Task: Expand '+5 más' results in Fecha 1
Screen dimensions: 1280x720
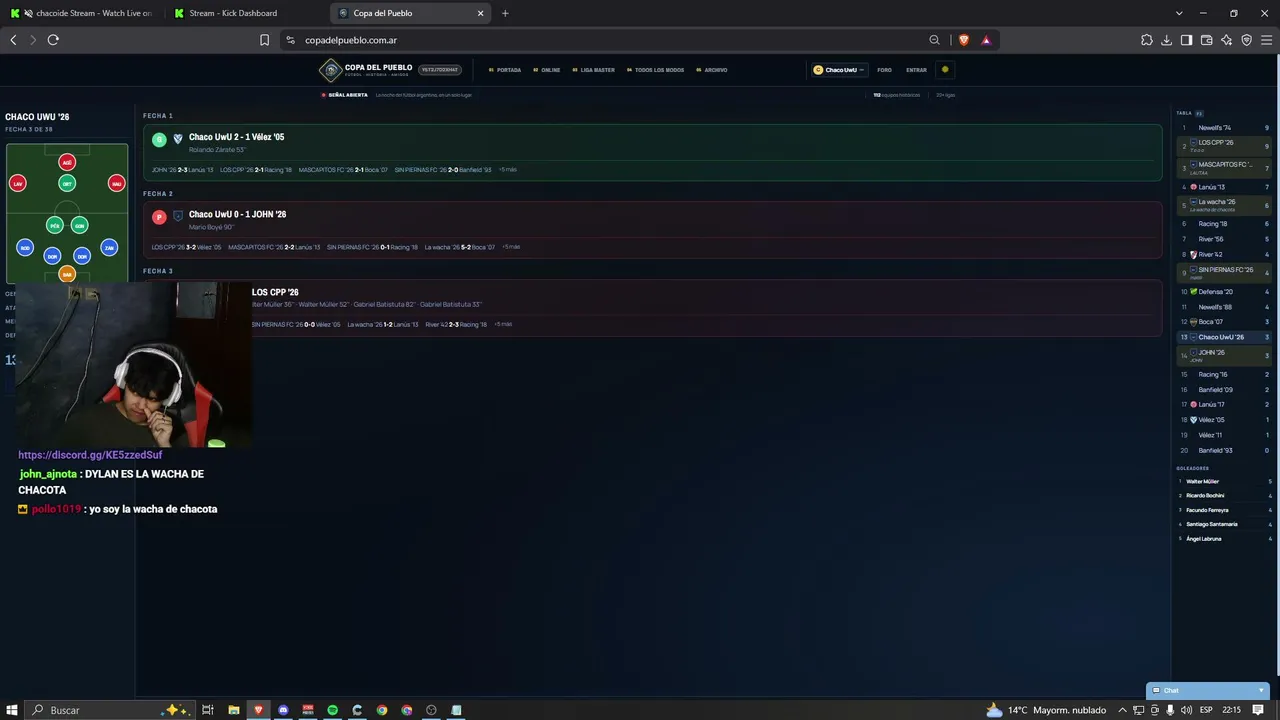Action: coord(508,170)
